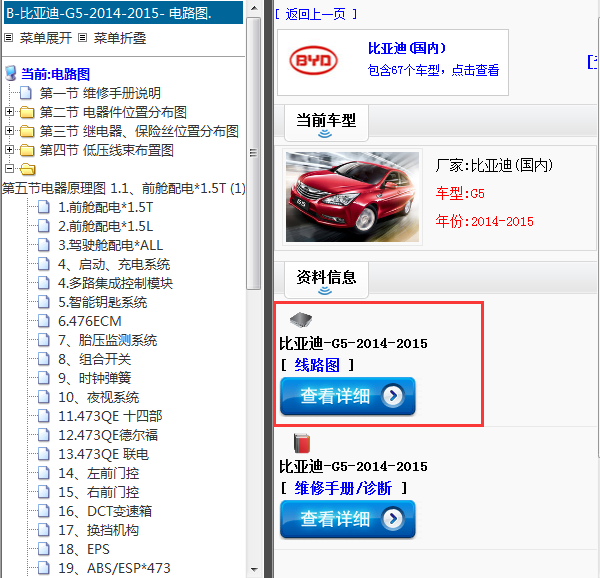Click folder icon of 第四节 低压线束布置图

(x=27, y=150)
